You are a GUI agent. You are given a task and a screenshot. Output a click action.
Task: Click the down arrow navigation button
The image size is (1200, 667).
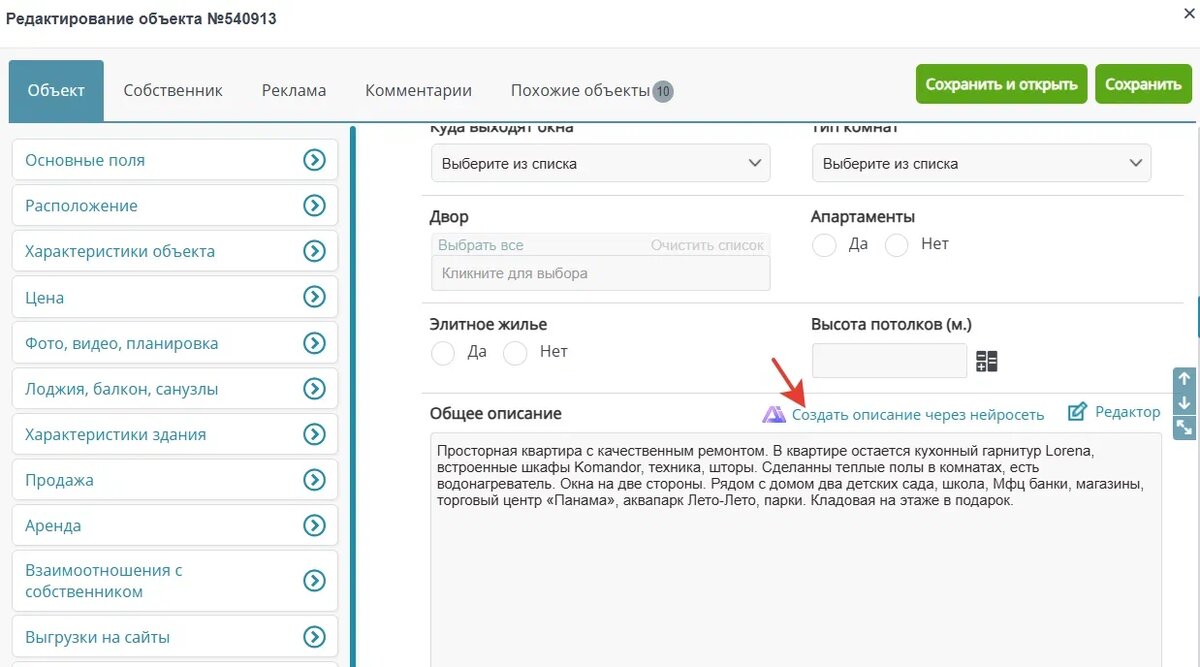pos(1184,403)
